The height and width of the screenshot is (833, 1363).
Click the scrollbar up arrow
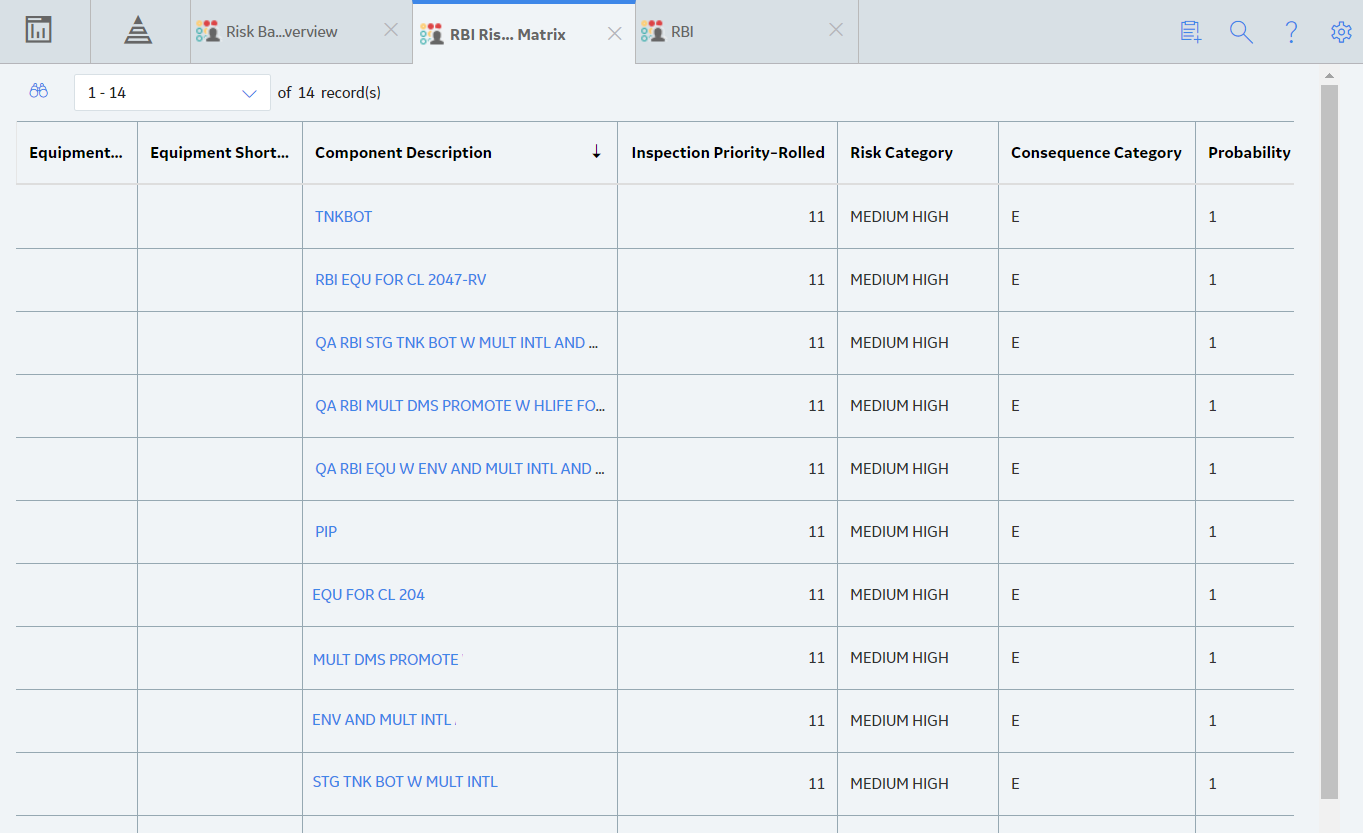click(x=1329, y=76)
